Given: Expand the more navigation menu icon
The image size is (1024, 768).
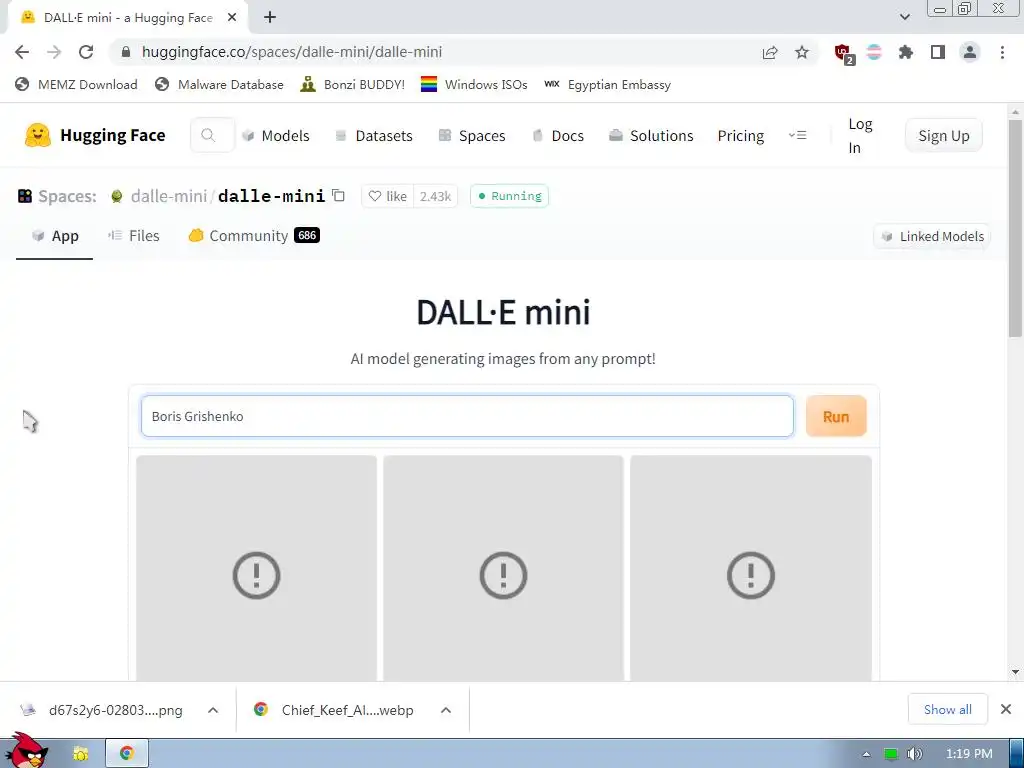Looking at the screenshot, I should [797, 135].
